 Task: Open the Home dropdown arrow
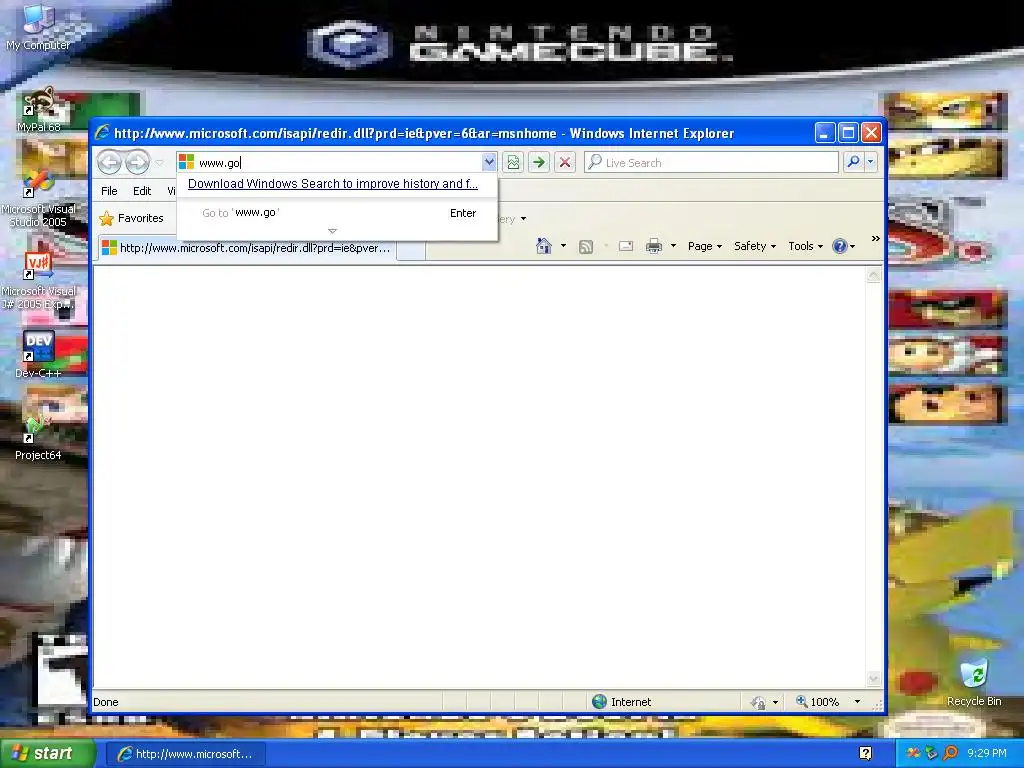pos(564,246)
